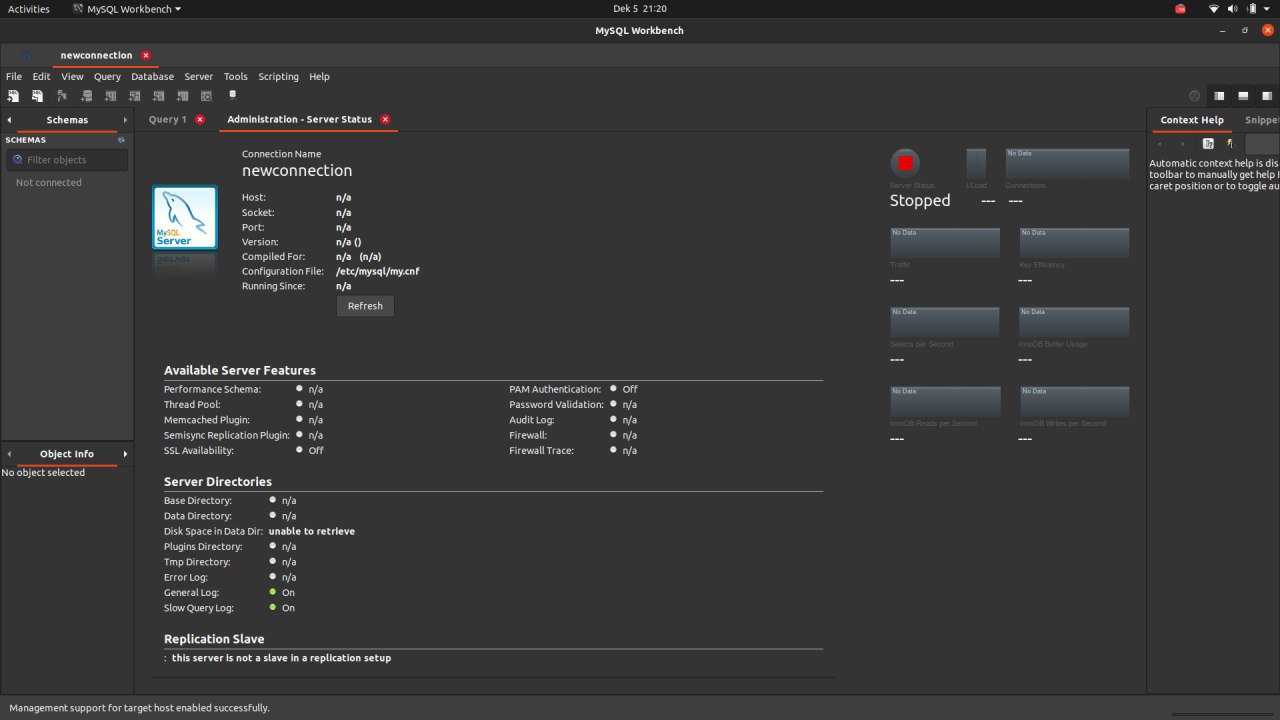Click the create stored procedure toolbar icon

coord(158,96)
